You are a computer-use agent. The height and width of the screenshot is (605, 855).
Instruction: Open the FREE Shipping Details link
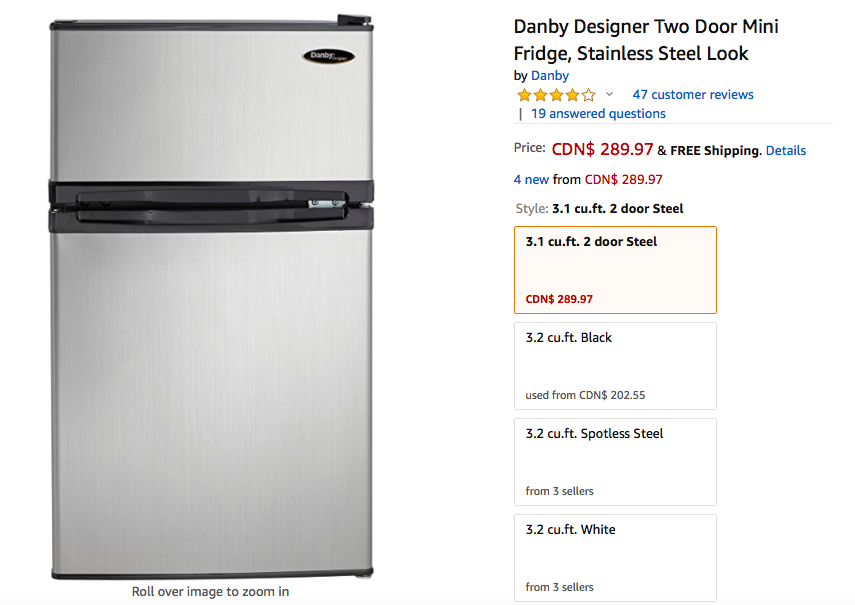click(786, 151)
